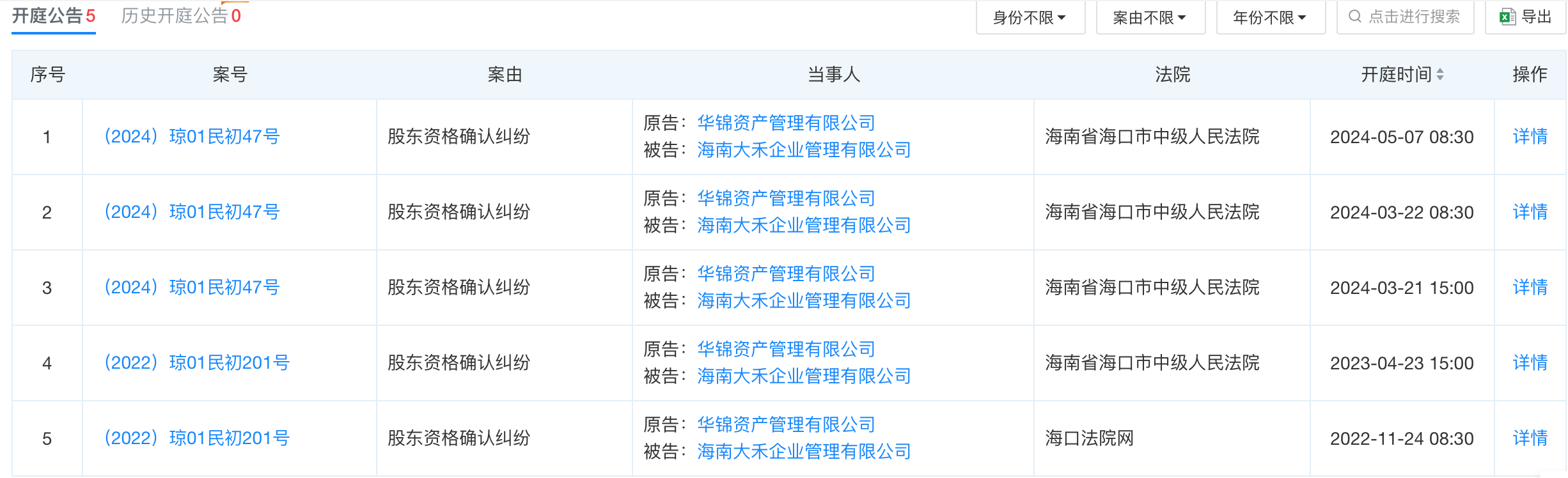Open the 年份不限 year filter
This screenshot has height=478, width=1568.
click(x=1270, y=17)
